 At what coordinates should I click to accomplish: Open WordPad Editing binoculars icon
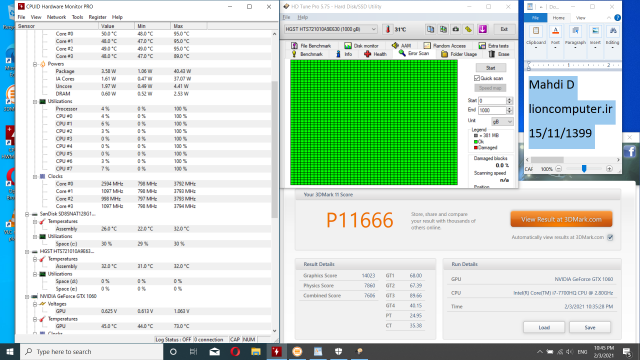pos(613,31)
